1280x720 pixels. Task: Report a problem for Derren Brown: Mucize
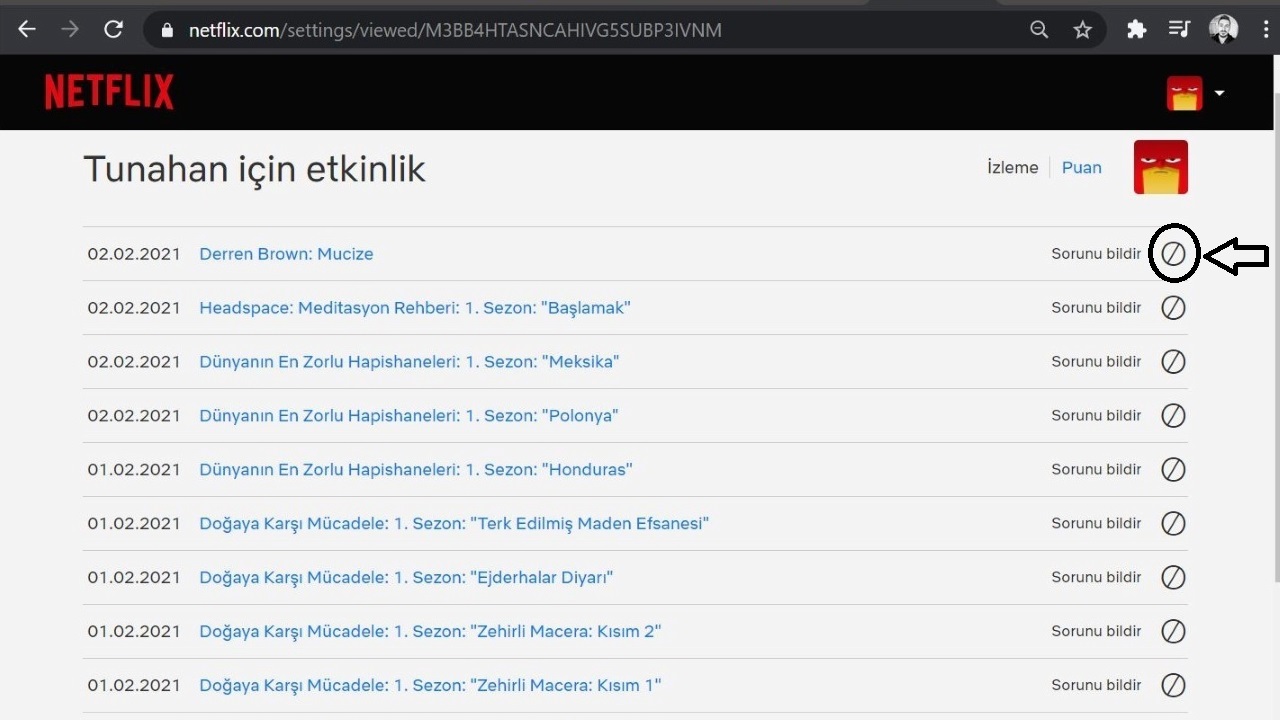(x=1096, y=254)
